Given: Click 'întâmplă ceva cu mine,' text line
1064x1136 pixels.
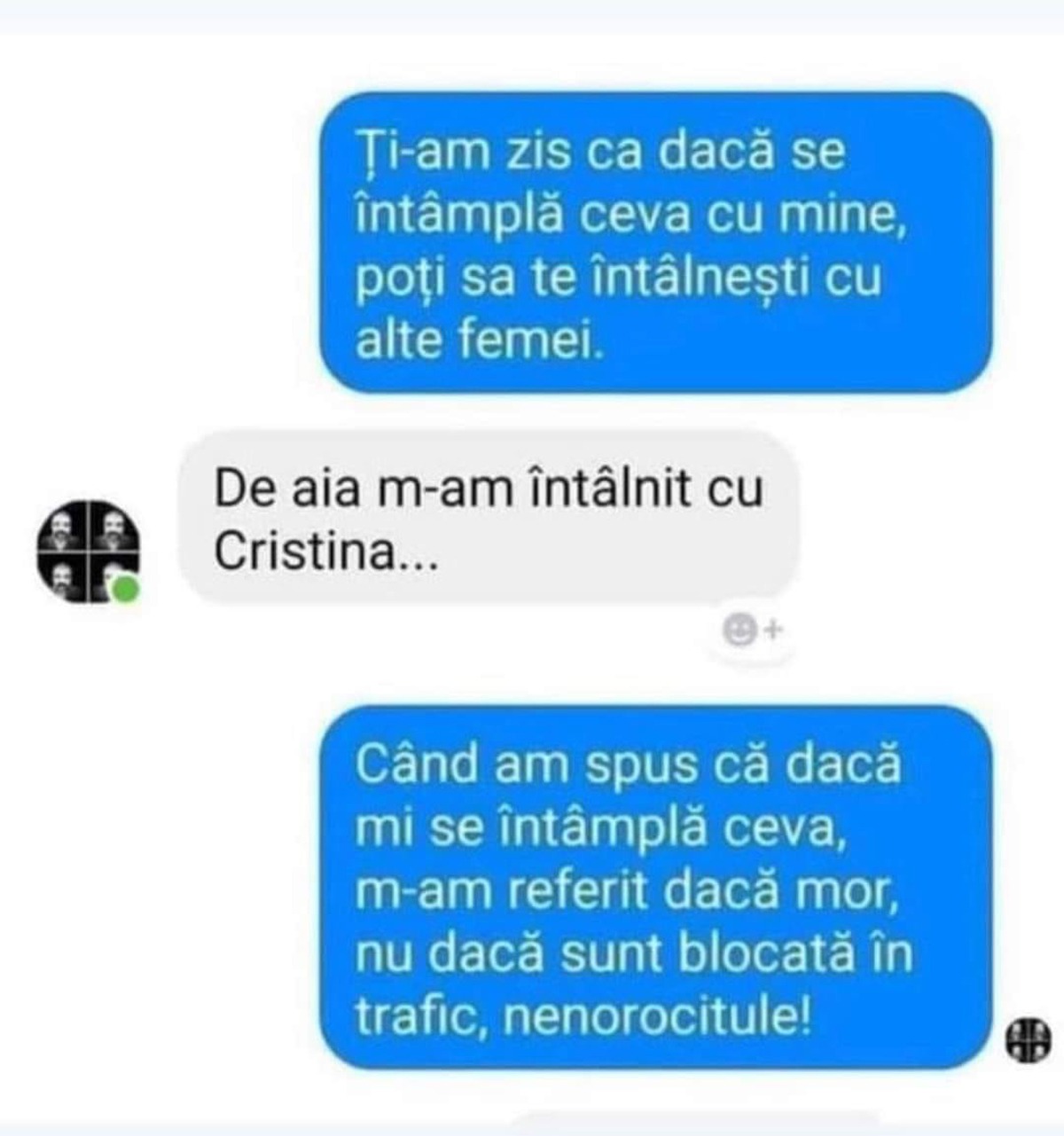Looking at the screenshot, I should [x=632, y=215].
